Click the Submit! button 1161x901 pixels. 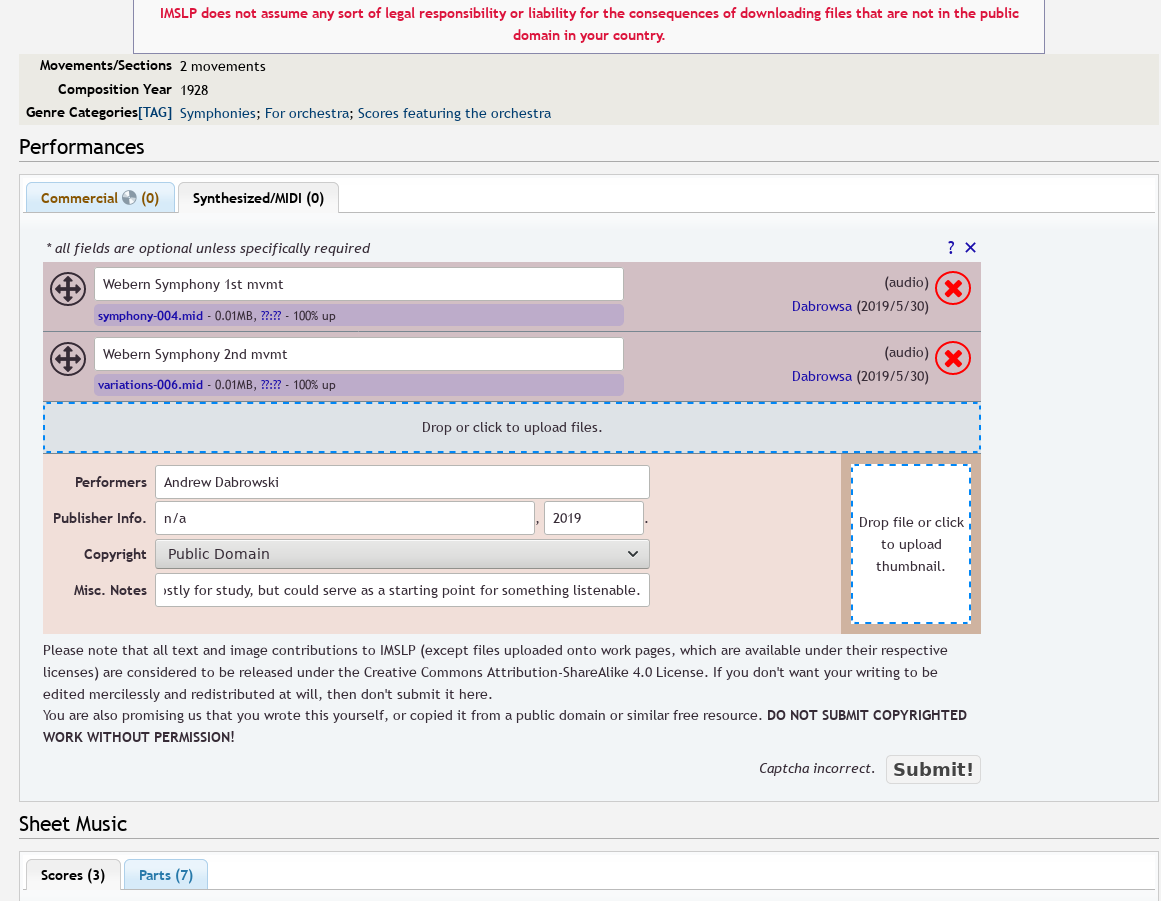click(x=933, y=769)
